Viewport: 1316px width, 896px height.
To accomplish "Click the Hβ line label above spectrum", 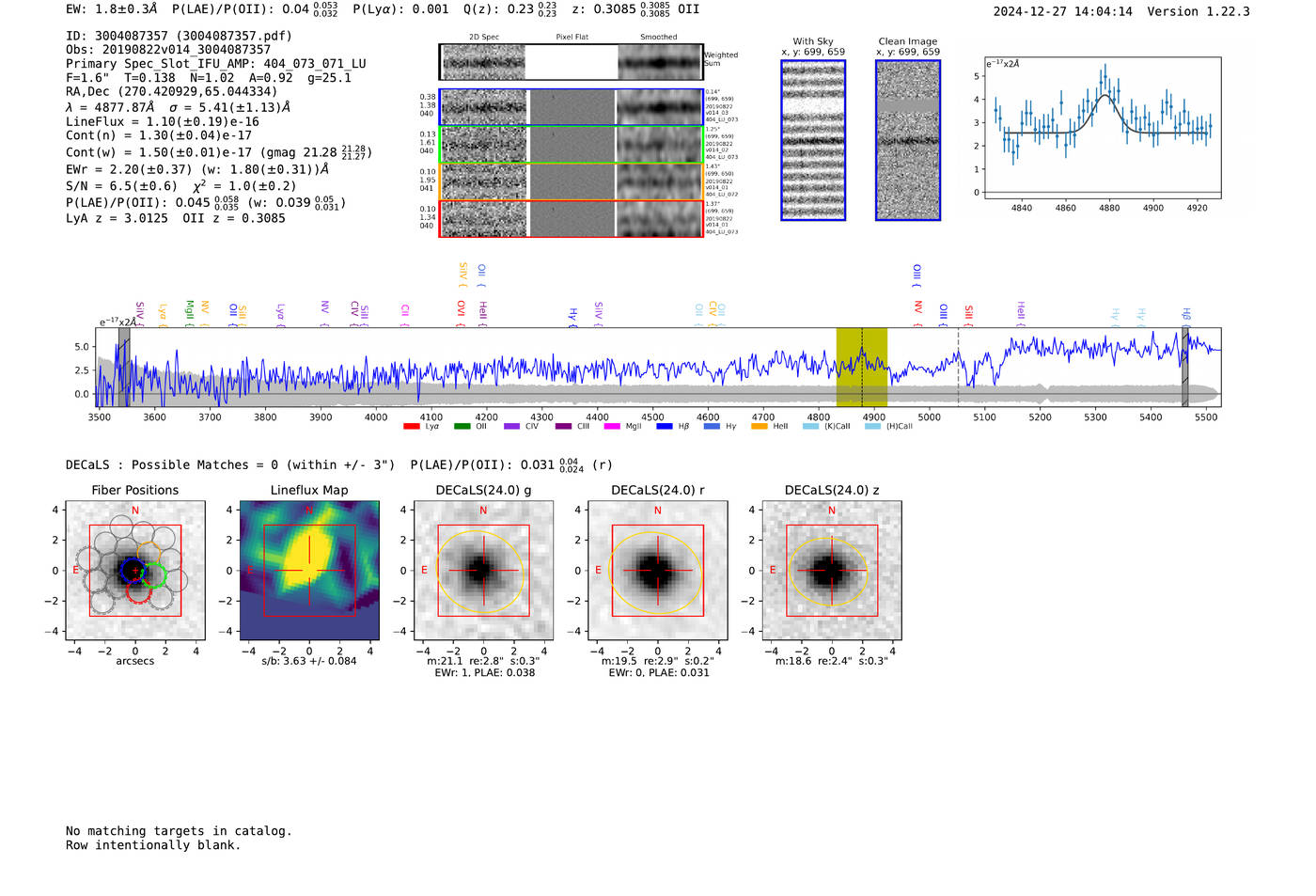I will (x=1186, y=315).
